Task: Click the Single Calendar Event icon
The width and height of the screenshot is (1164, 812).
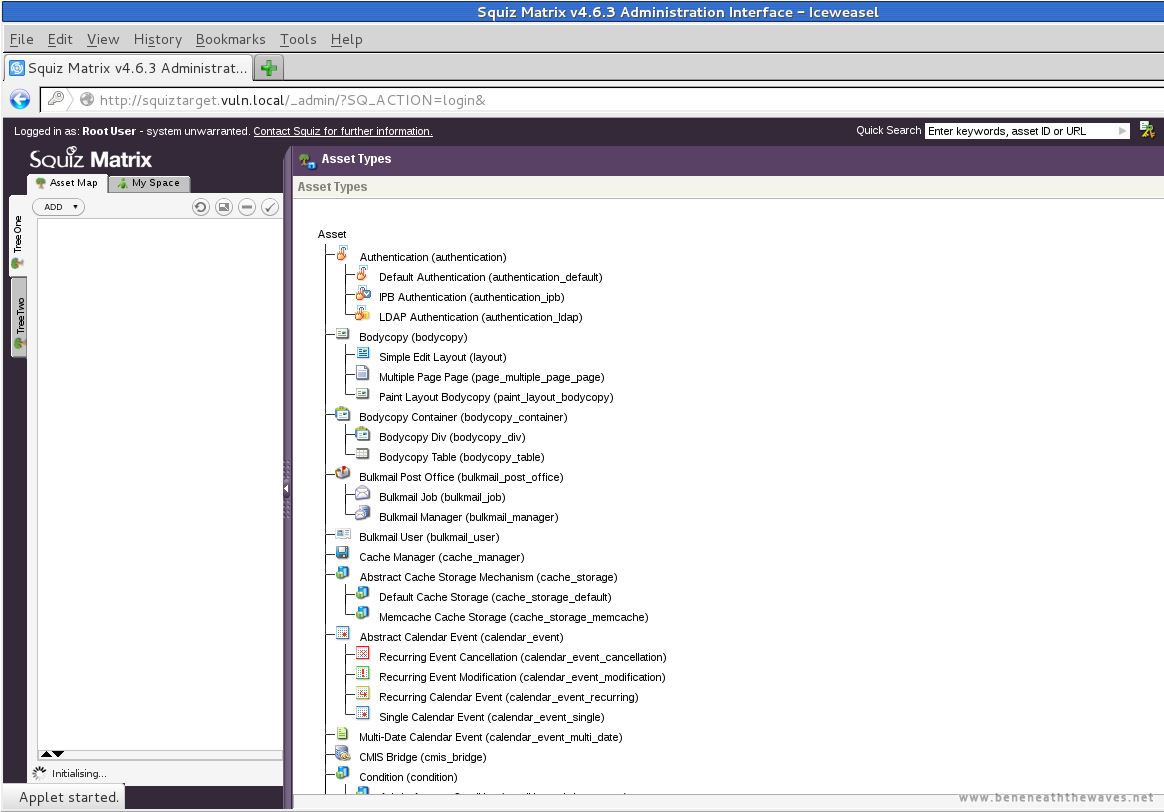Action: 362,713
